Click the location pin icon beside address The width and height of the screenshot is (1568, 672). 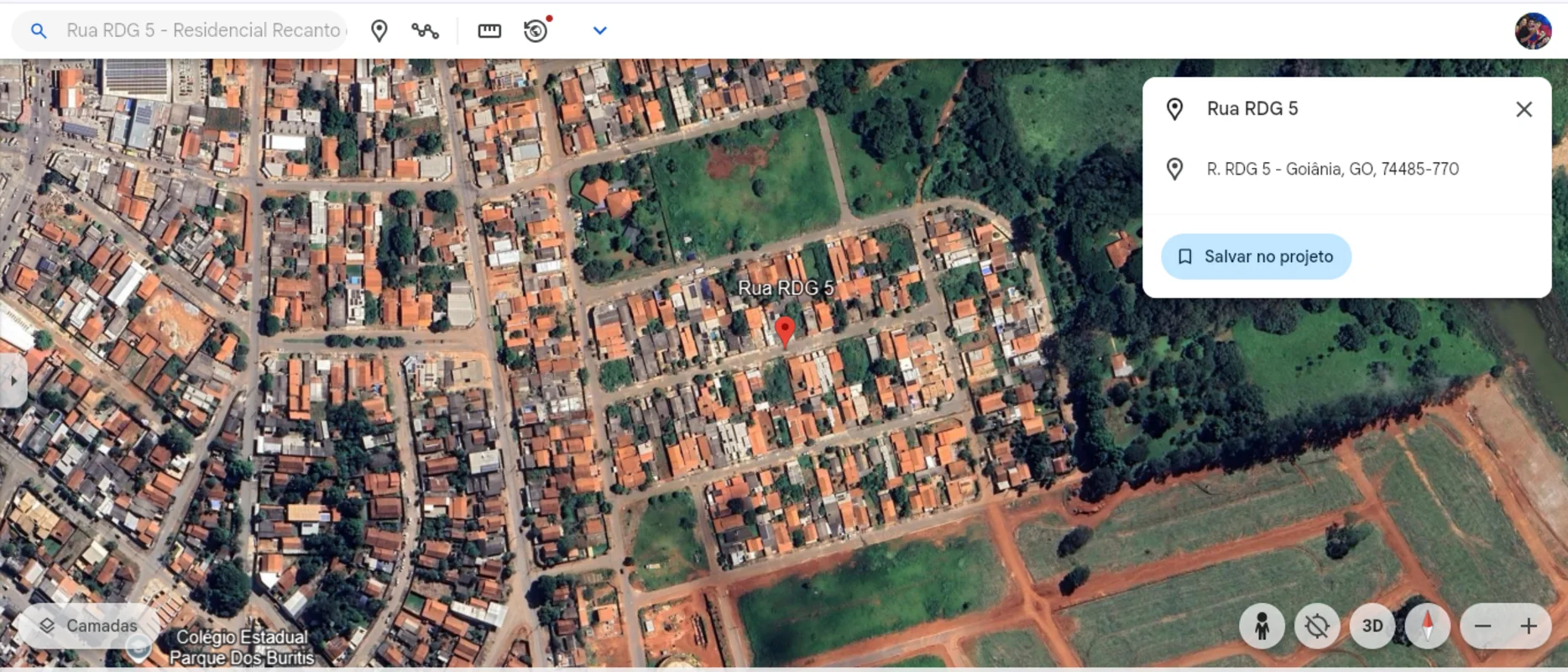click(x=1175, y=169)
